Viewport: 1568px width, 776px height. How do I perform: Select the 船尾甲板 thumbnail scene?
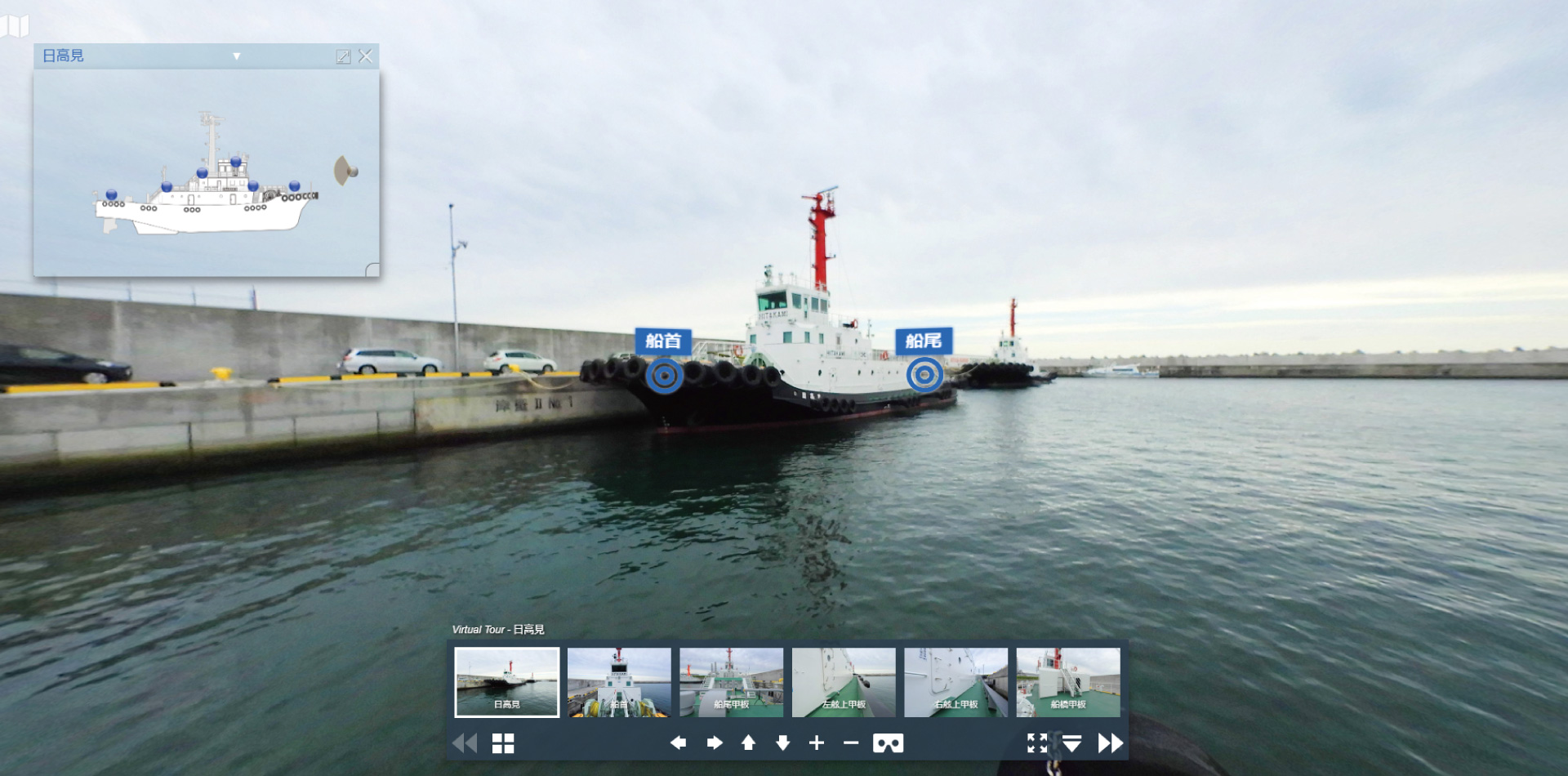click(731, 682)
